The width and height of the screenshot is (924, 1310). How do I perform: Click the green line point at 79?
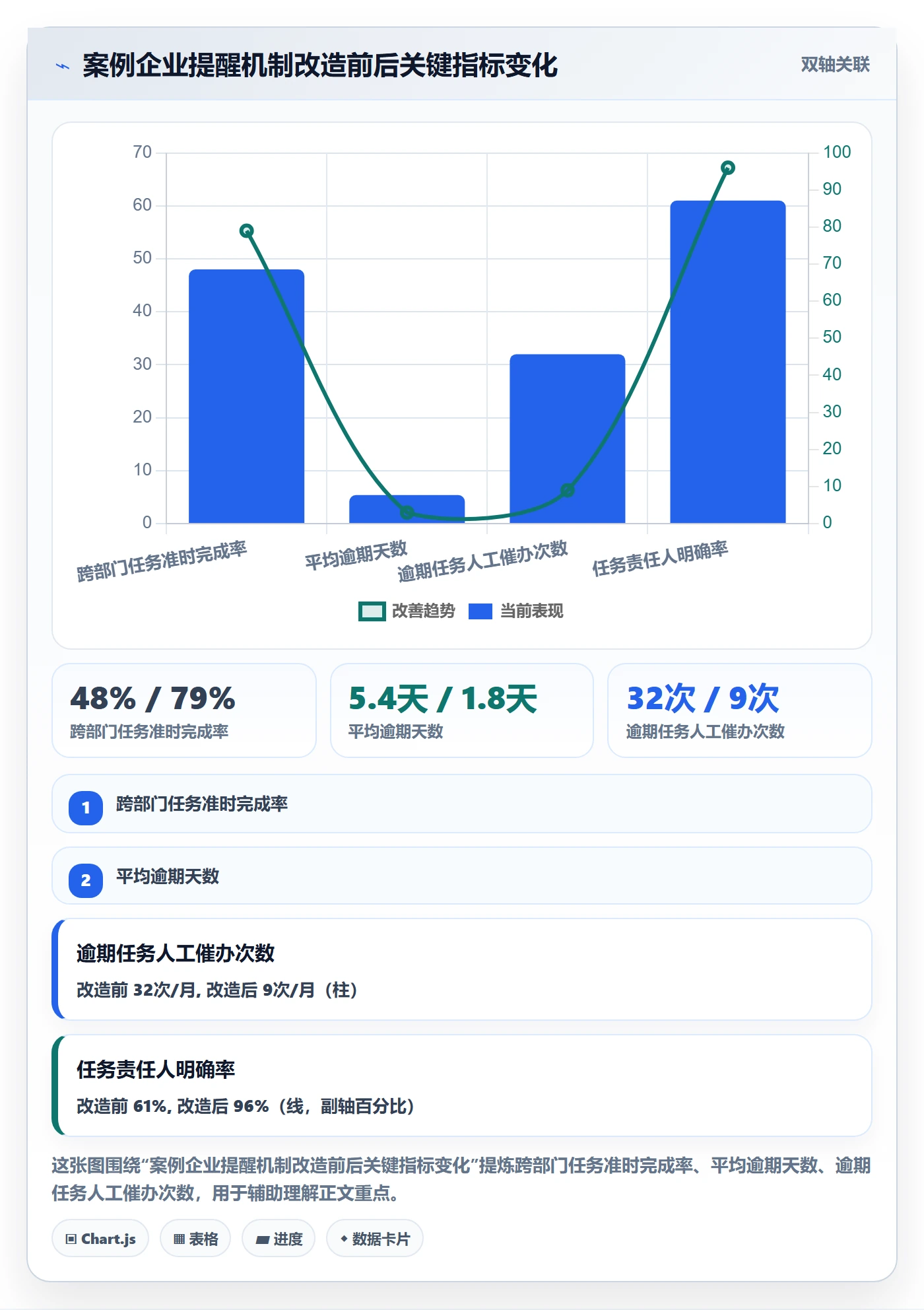(x=246, y=231)
